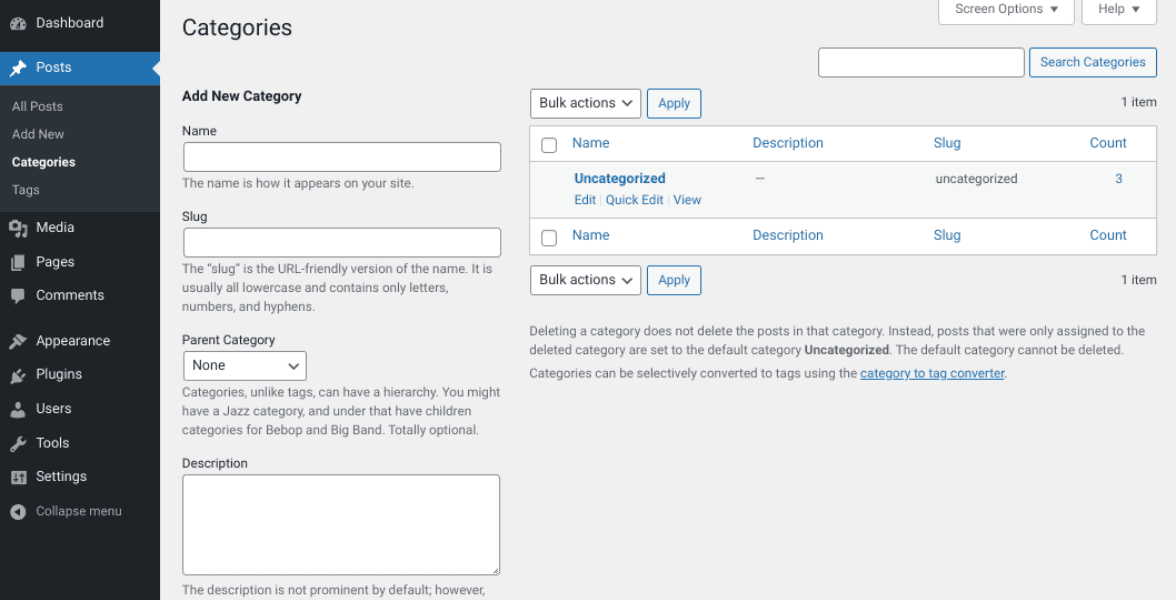Screen dimensions: 1176x600
Task: Expand the Parent Category dropdown
Action: [x=244, y=365]
